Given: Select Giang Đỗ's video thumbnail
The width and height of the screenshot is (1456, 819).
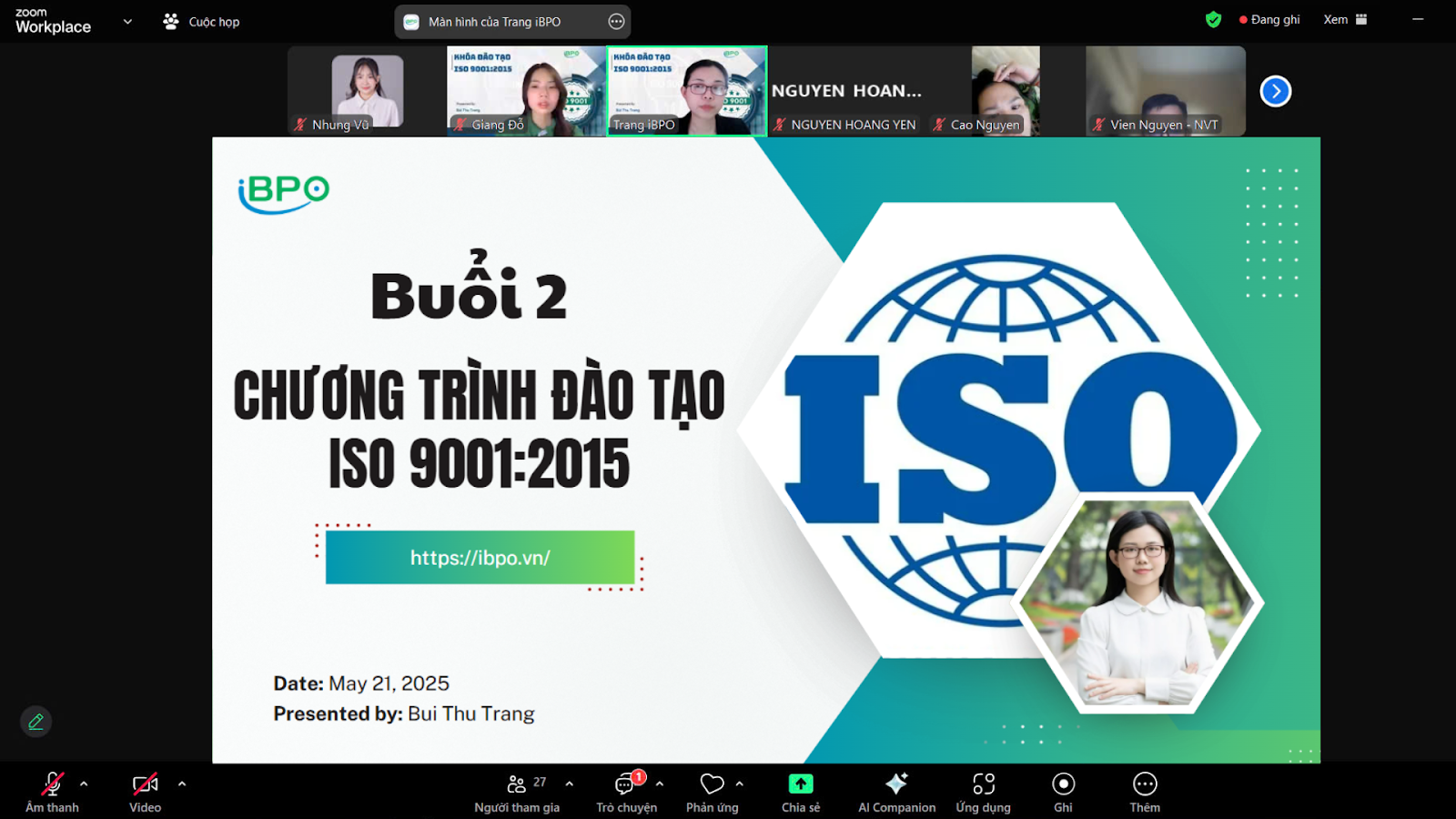Looking at the screenshot, I should click(x=526, y=91).
